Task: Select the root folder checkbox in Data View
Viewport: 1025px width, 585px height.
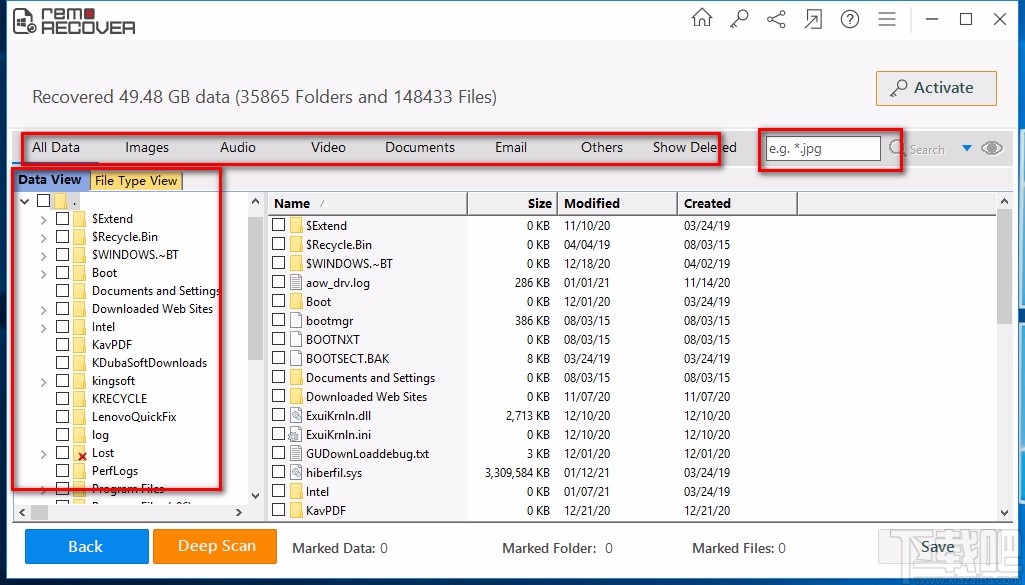Action: 42,200
